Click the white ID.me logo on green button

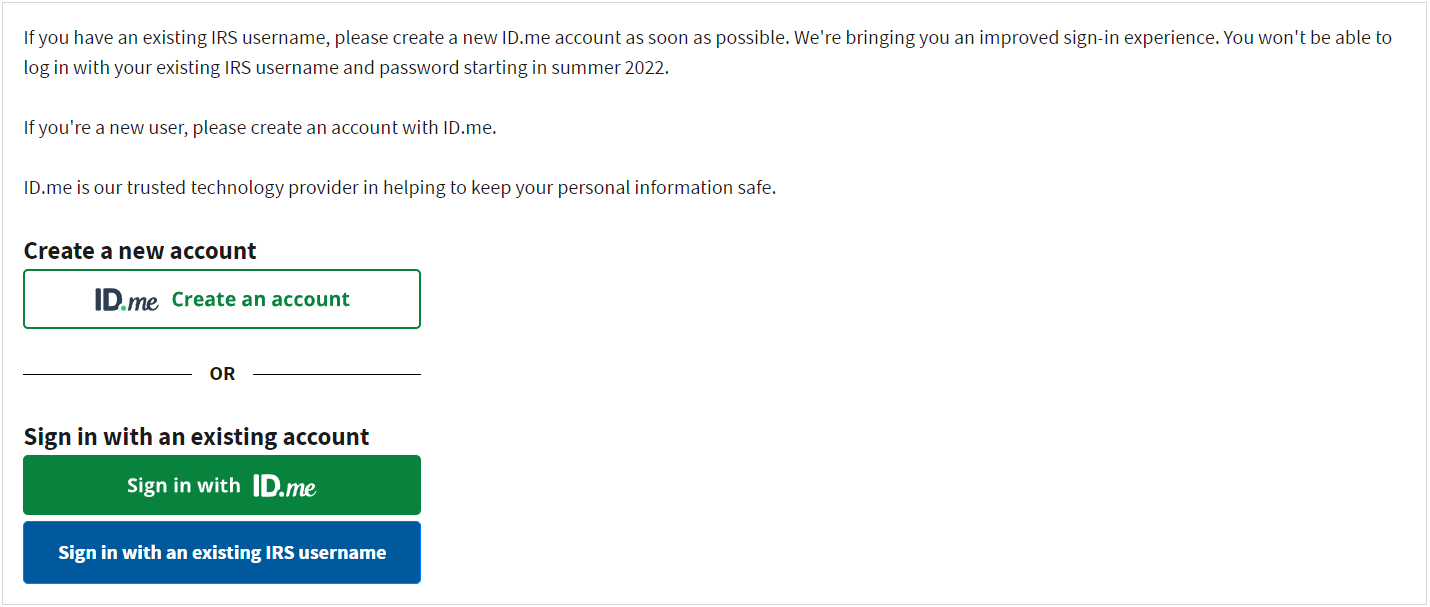285,486
